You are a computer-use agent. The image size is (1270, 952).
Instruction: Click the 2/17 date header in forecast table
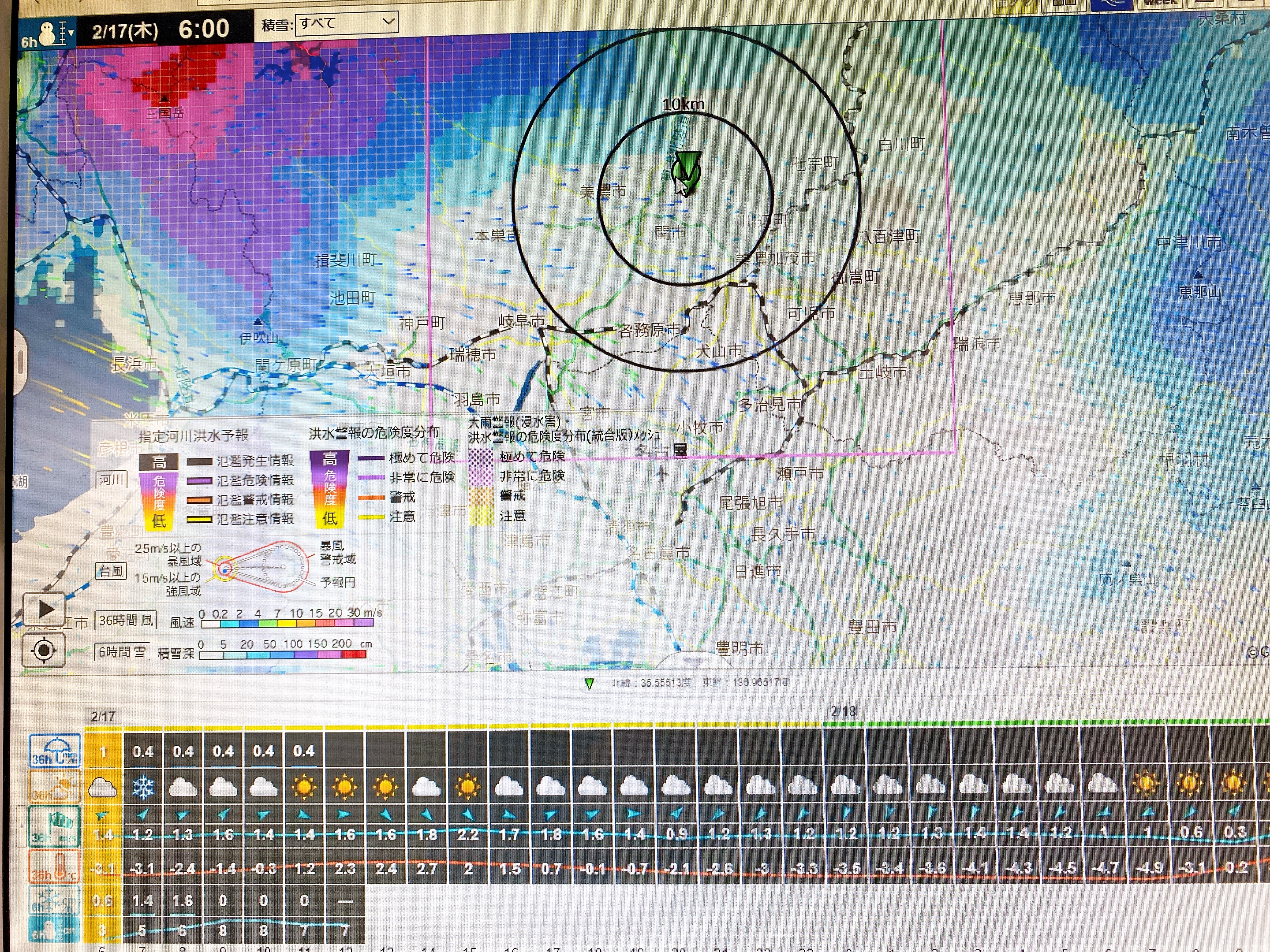(x=103, y=716)
